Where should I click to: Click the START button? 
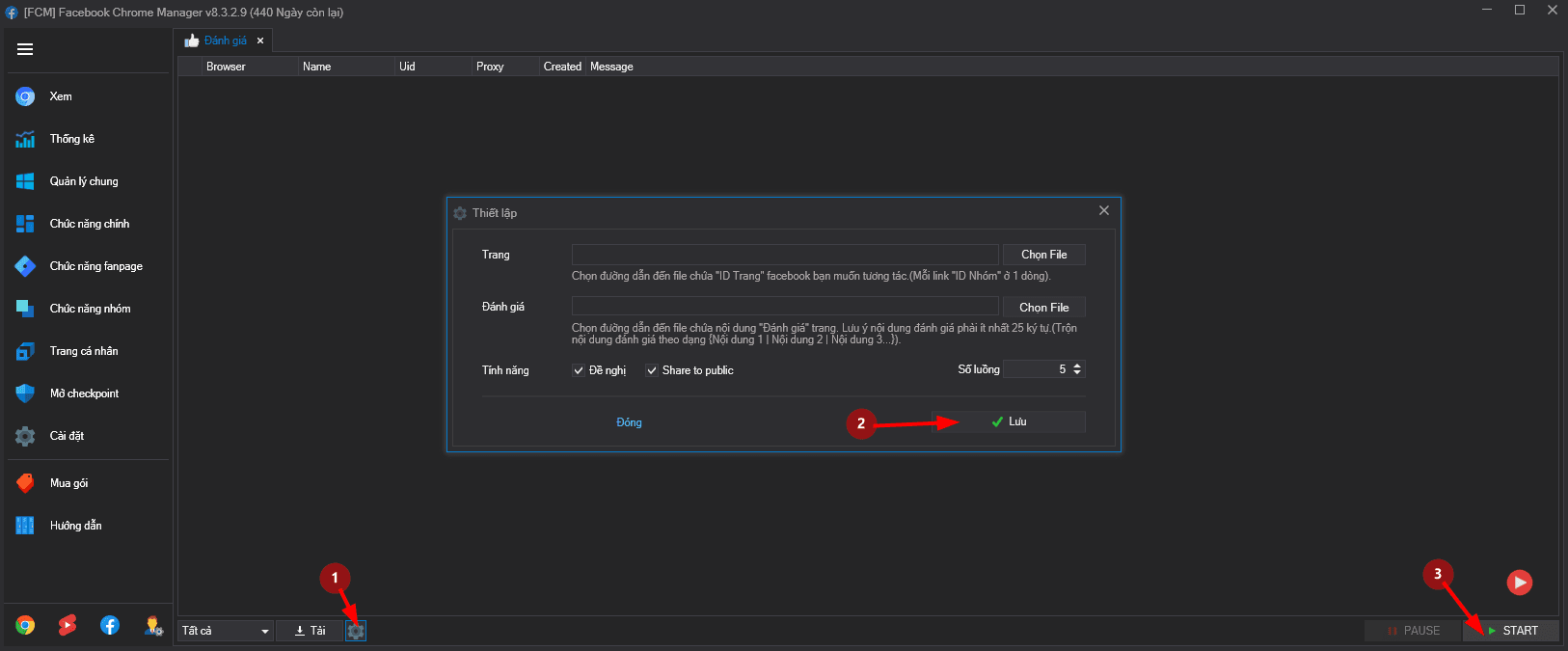1511,631
